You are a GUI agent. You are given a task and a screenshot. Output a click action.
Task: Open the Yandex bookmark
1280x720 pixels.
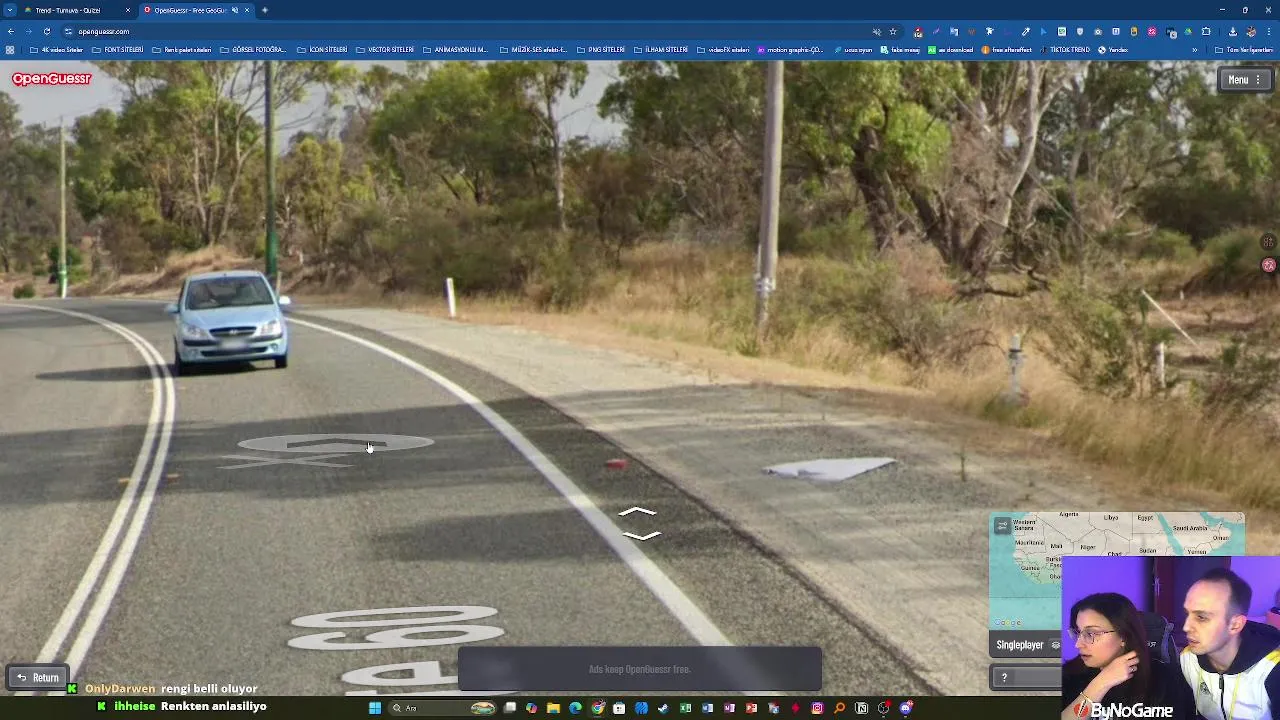(1112, 50)
